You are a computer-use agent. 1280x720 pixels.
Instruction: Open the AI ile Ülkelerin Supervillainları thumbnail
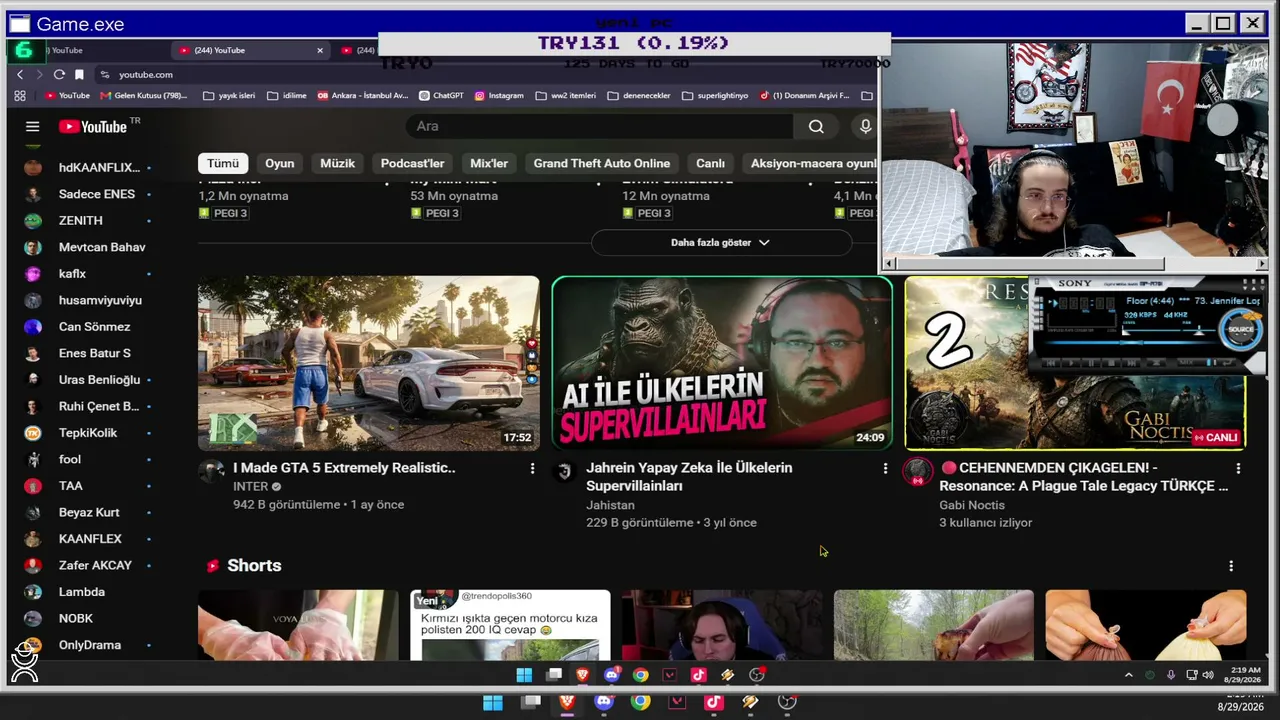point(722,363)
